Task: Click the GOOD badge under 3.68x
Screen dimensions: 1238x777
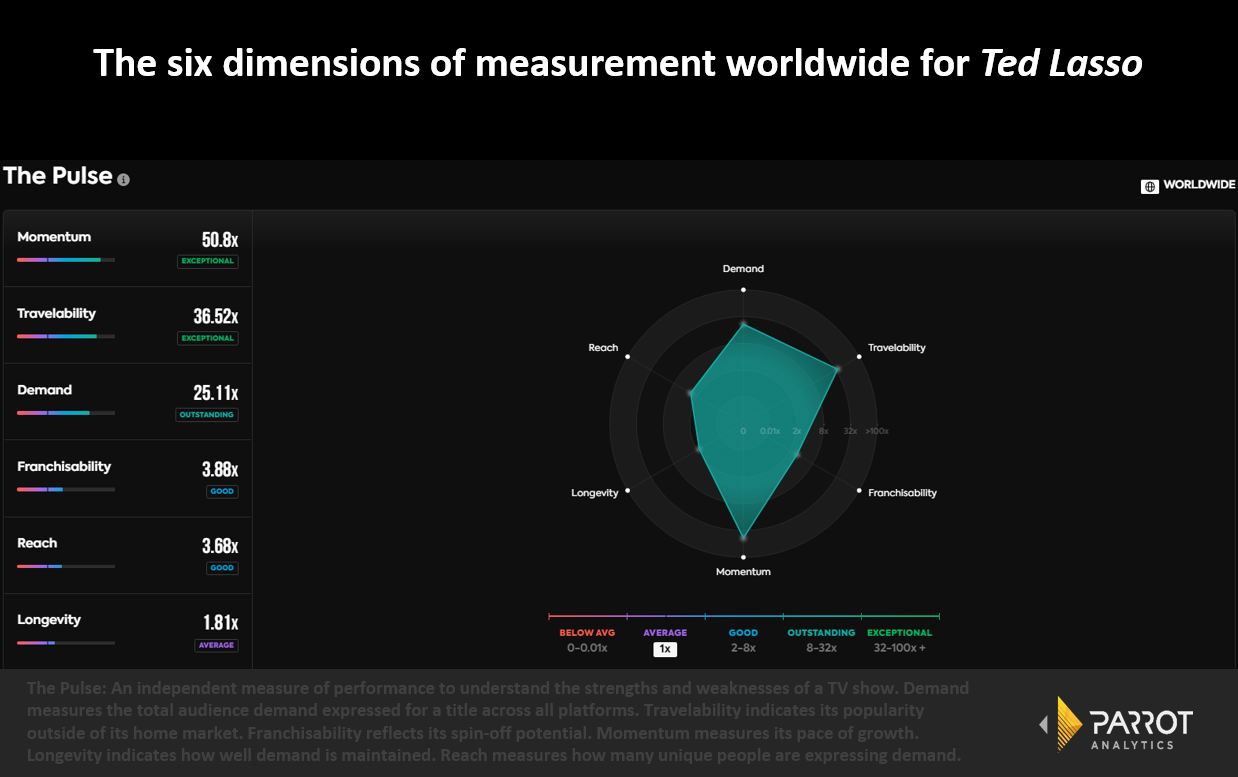Action: 222,568
